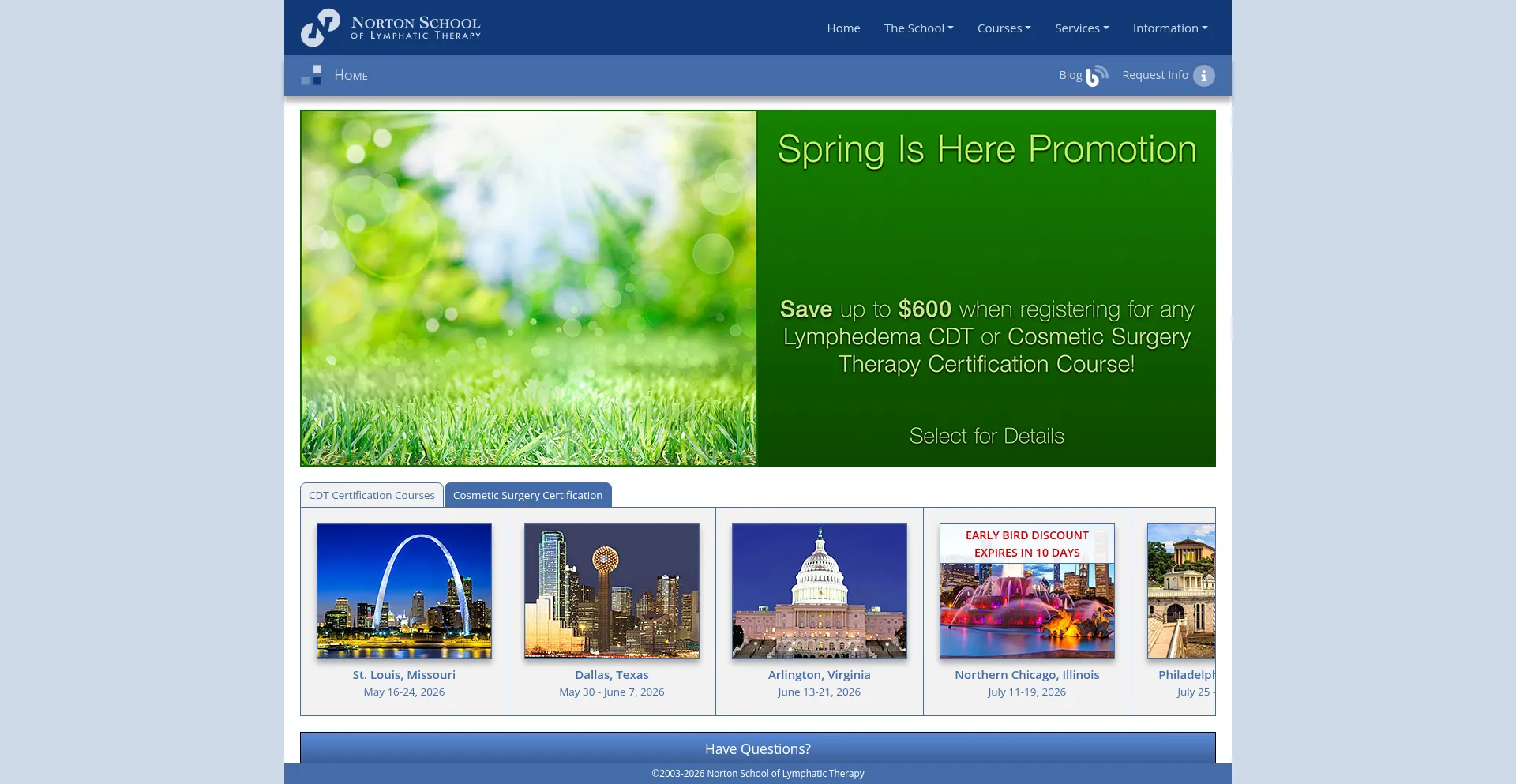Click the Early Bird Discount notice

coord(1027,544)
